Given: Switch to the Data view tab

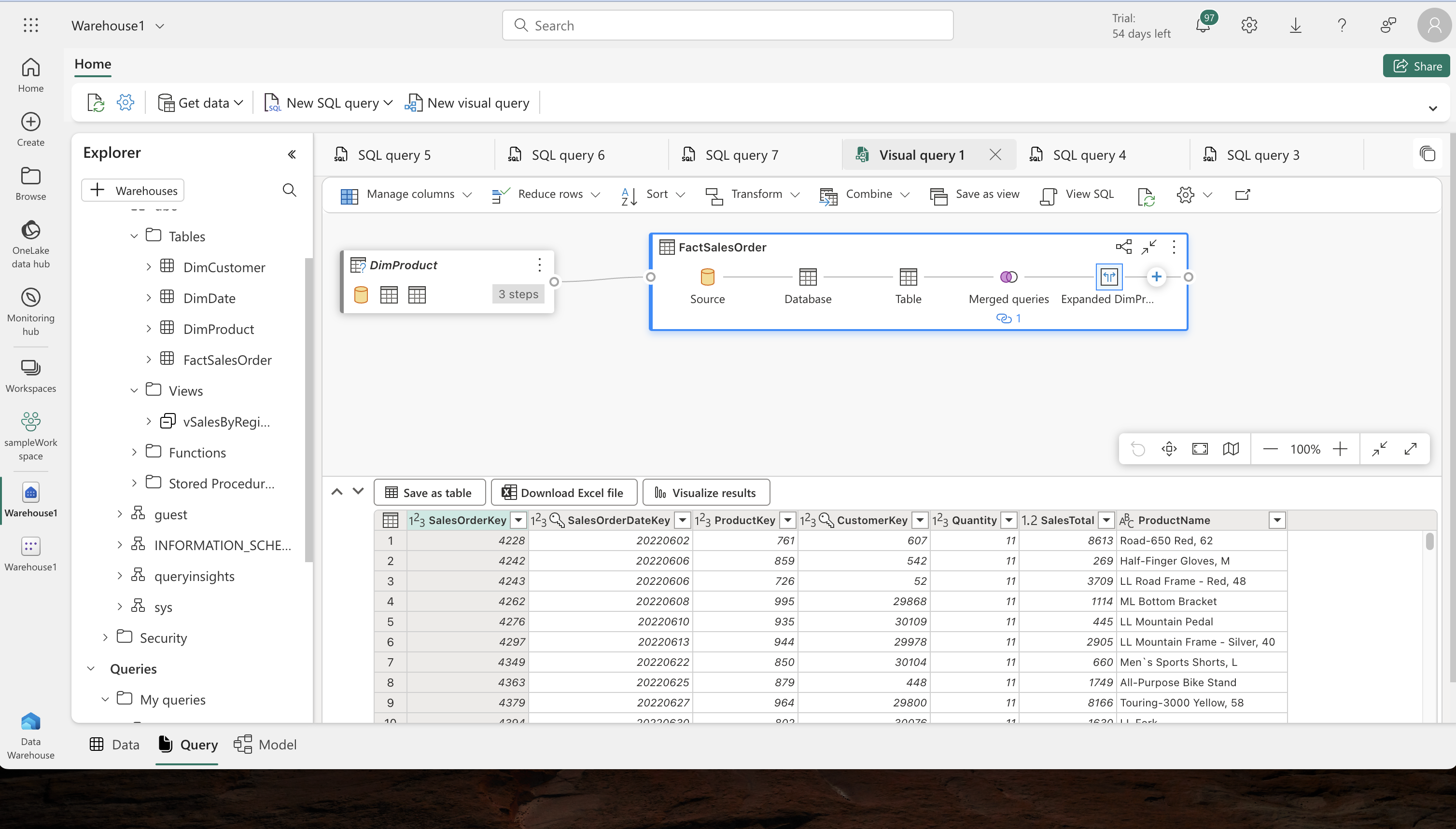Looking at the screenshot, I should pos(114,744).
